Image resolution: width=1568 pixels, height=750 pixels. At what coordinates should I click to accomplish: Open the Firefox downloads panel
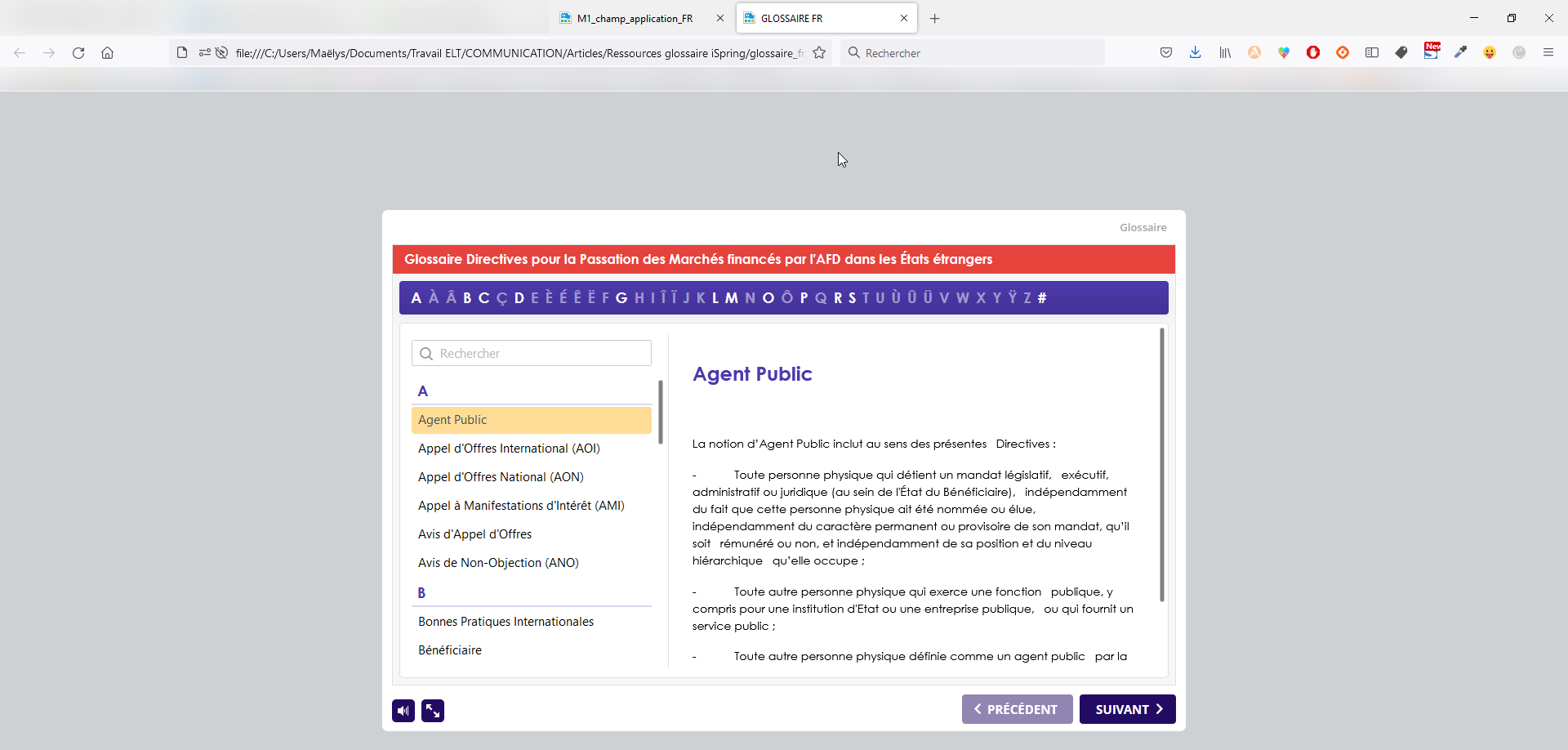pyautogui.click(x=1195, y=53)
